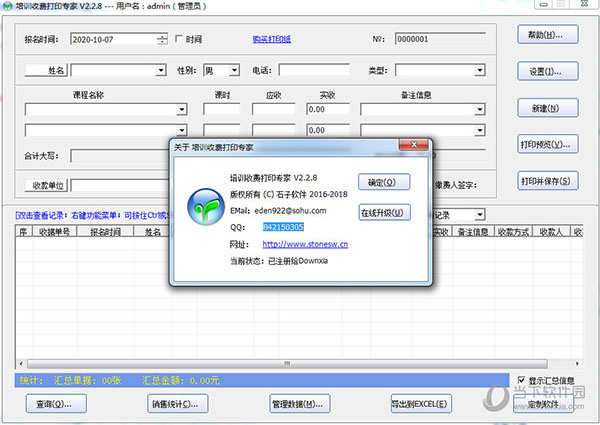
Task: Click the second row 实收 field showing 0.00
Action: pos(328,130)
